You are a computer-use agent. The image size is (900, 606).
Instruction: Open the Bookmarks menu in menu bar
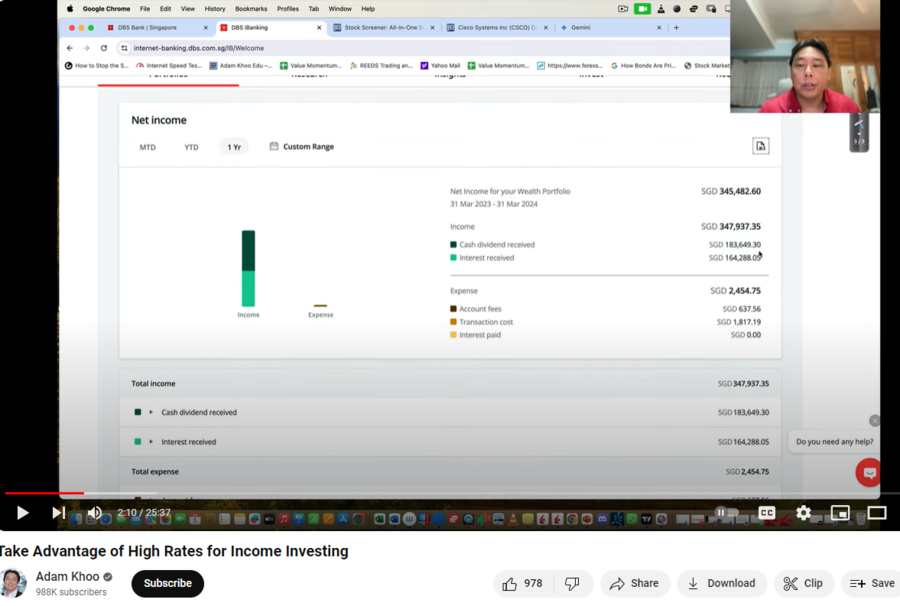[250, 9]
